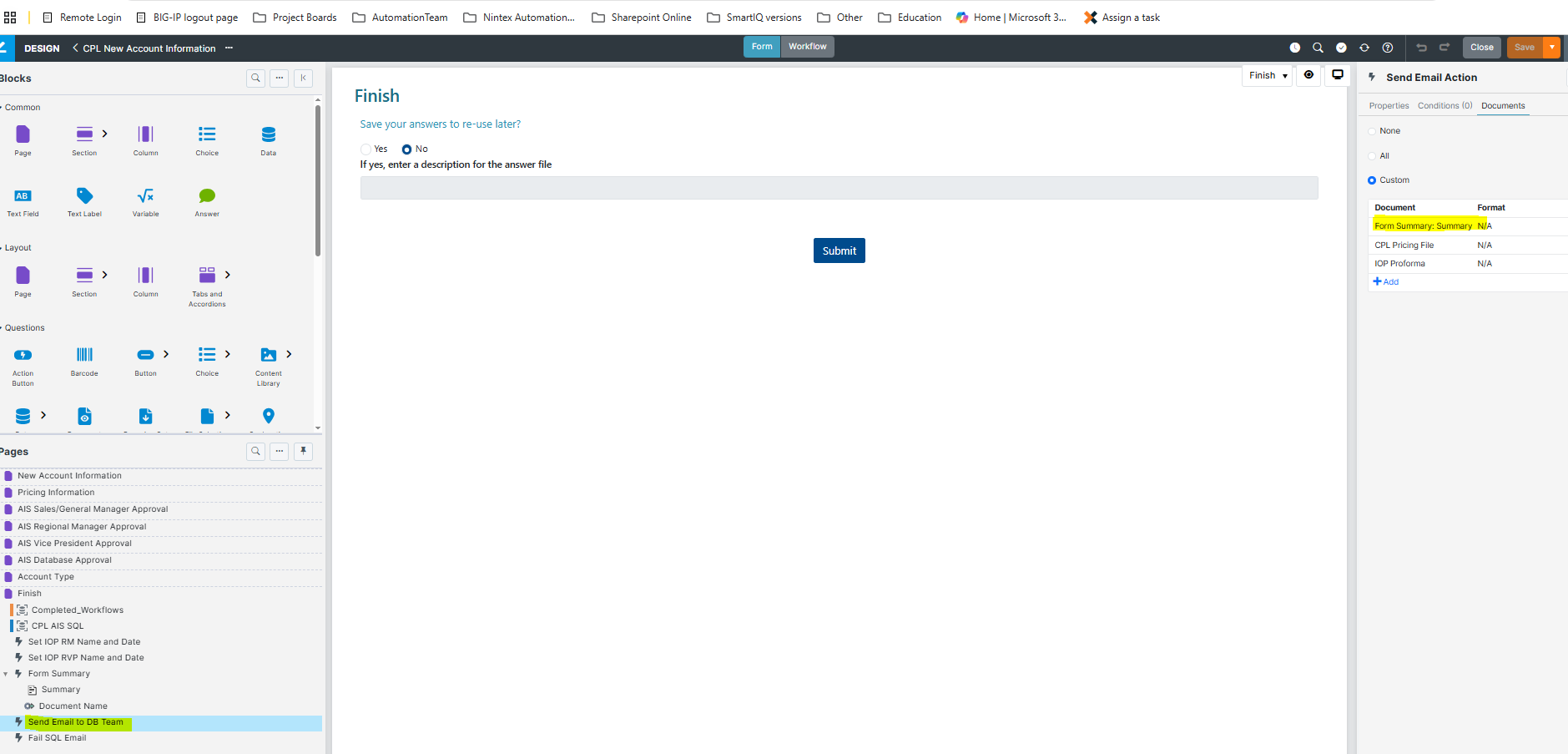This screenshot has width=1568, height=754.
Task: Click the Add document link
Action: click(x=1386, y=282)
